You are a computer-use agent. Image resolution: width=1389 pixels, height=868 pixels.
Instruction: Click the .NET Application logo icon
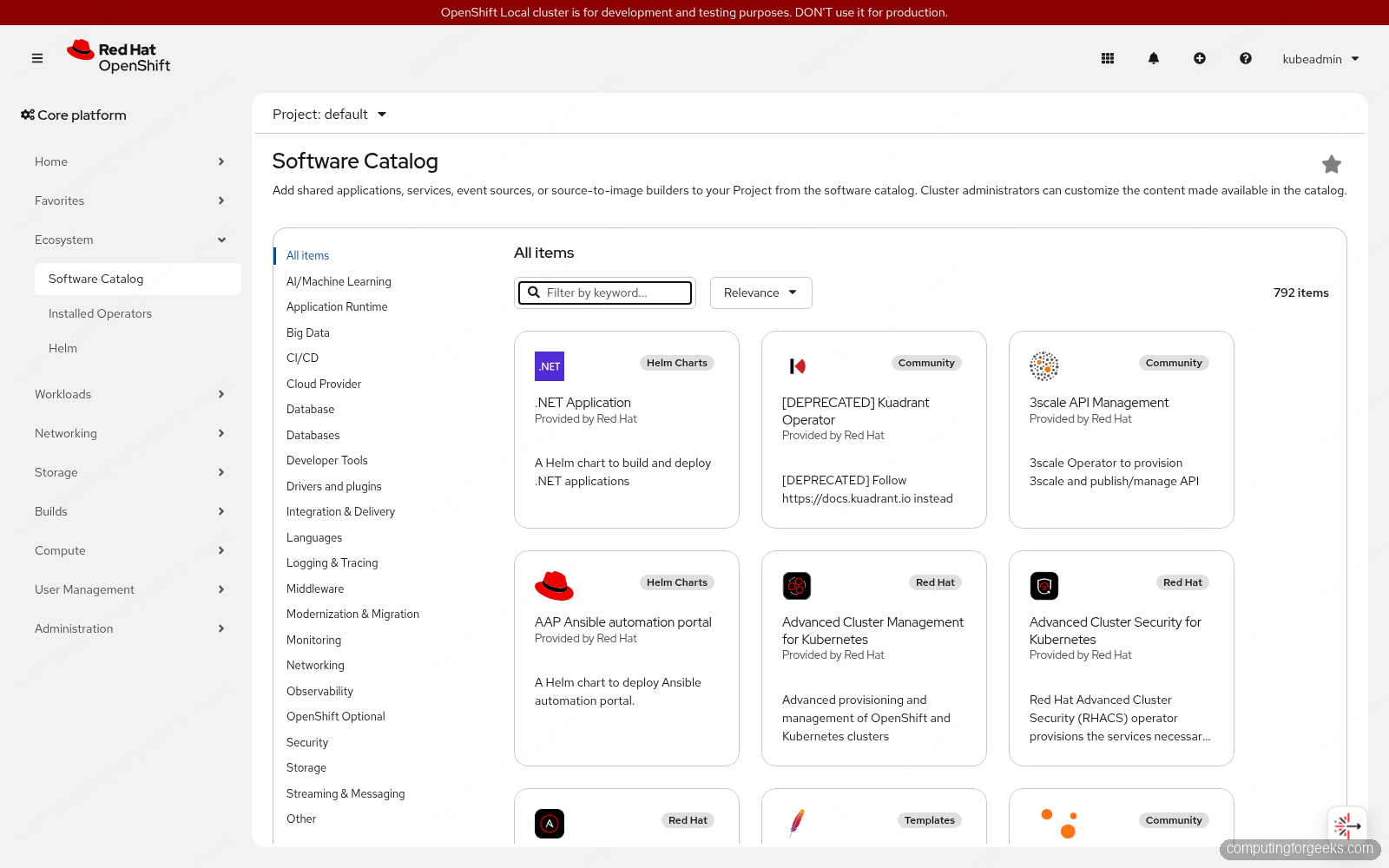pyautogui.click(x=550, y=366)
